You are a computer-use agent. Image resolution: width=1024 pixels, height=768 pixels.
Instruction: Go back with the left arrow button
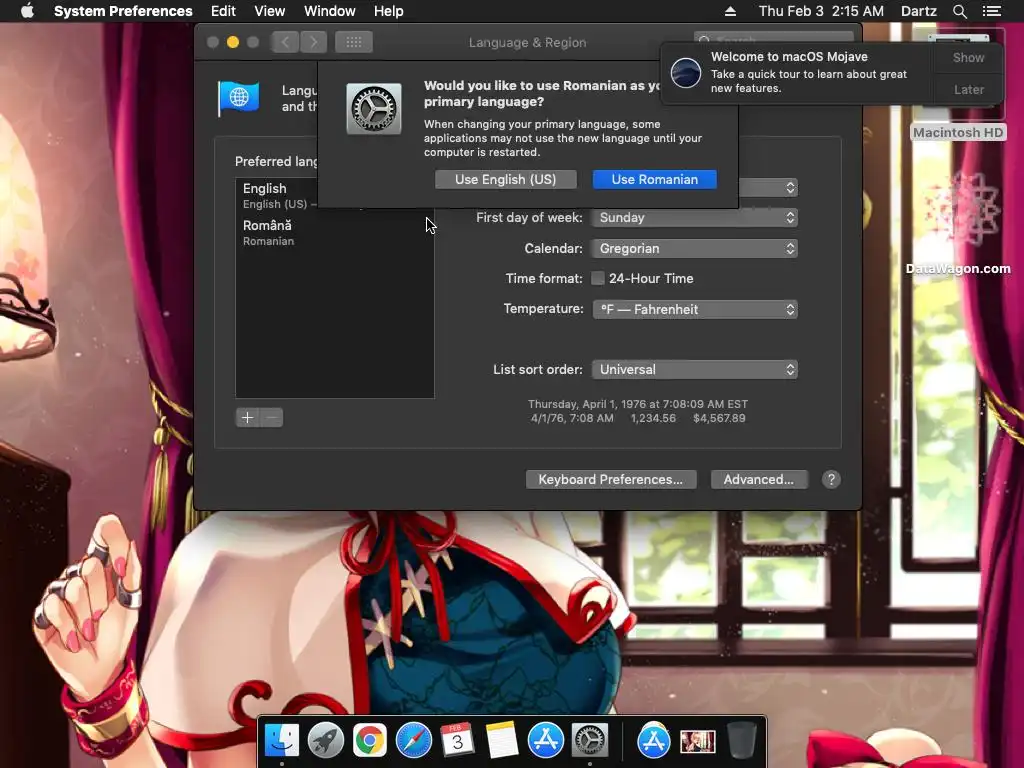coord(285,42)
